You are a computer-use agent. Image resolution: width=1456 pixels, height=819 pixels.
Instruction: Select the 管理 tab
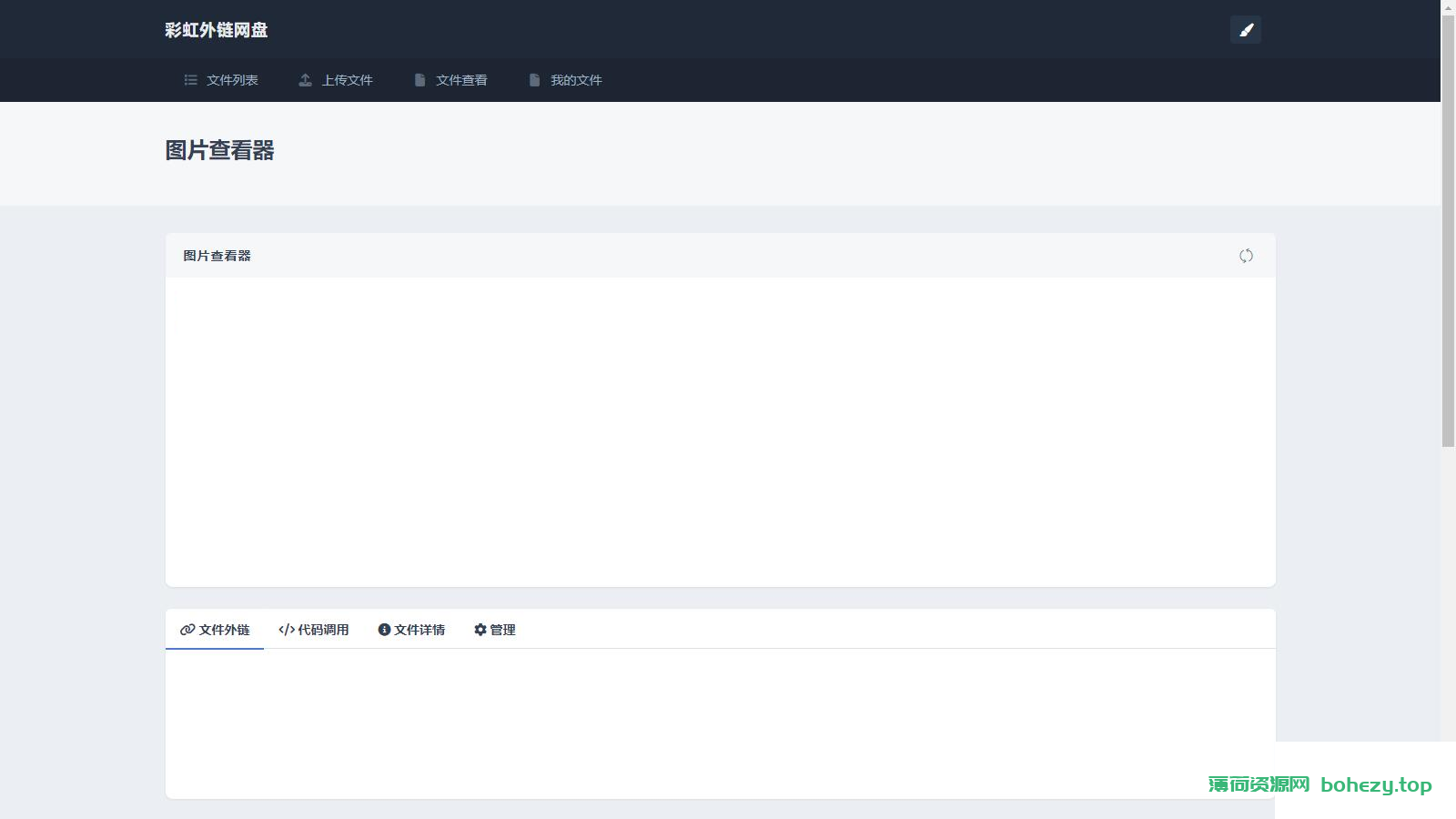point(495,630)
